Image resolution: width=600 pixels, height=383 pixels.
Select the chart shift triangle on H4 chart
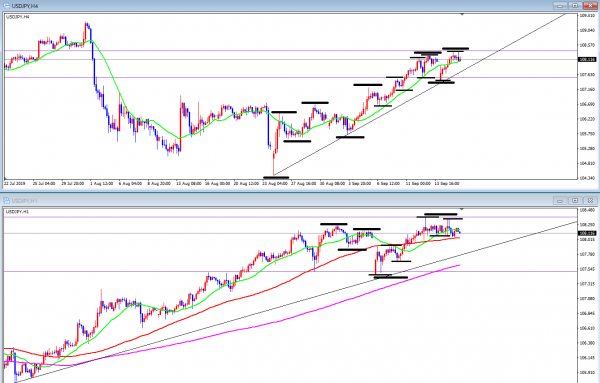click(x=462, y=14)
